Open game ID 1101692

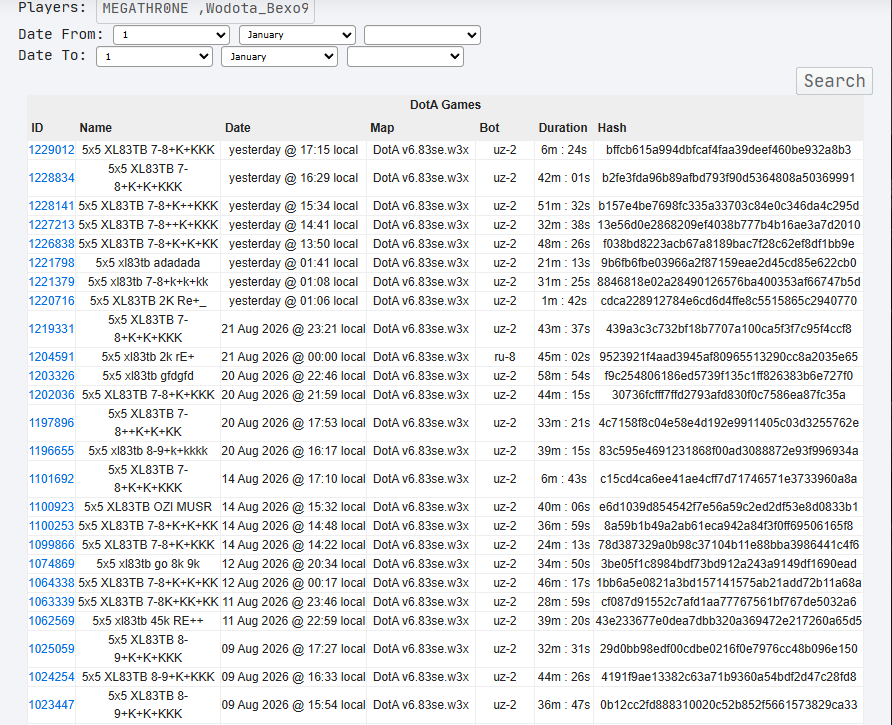[51, 479]
